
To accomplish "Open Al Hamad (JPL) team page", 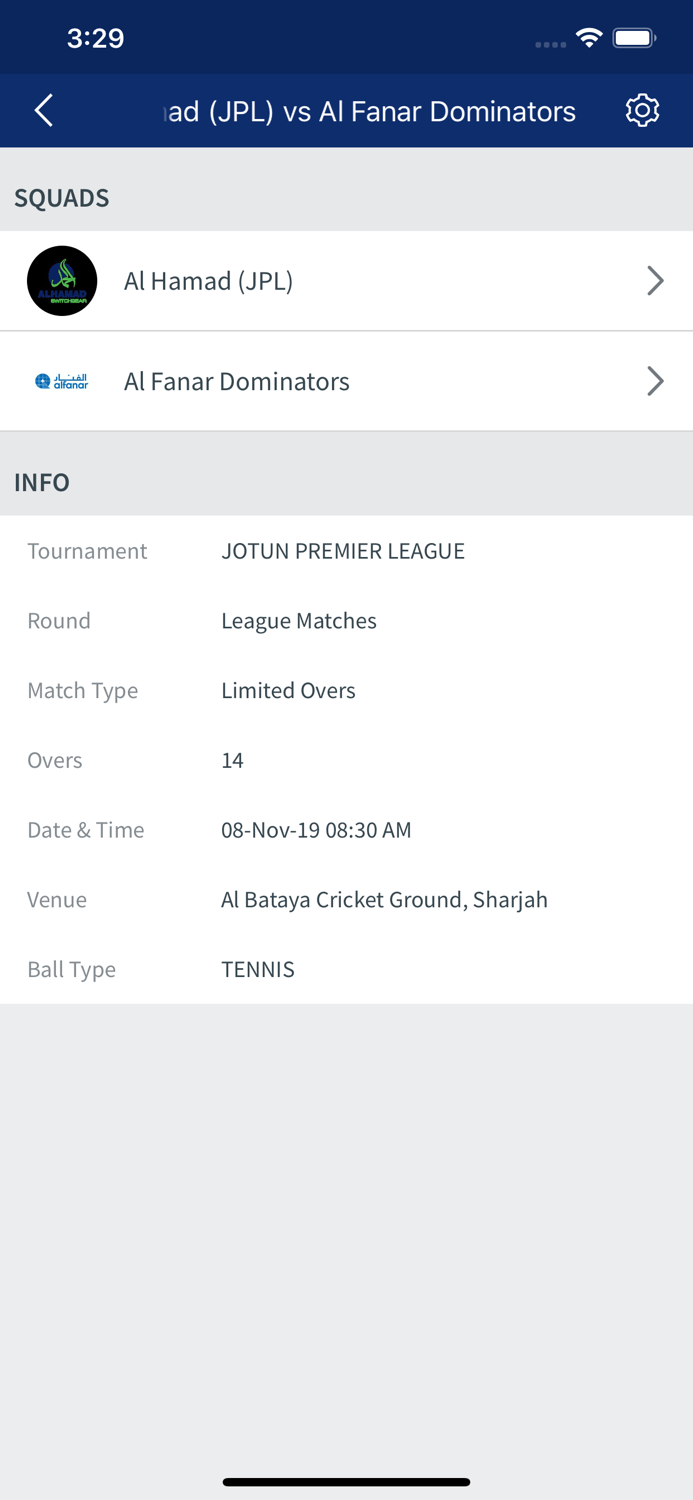I will coord(208,281).
